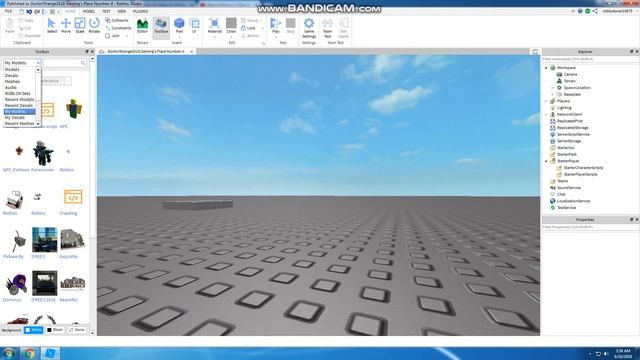Click the Explorer filter workspace field
640x360 pixels.
(590, 59)
